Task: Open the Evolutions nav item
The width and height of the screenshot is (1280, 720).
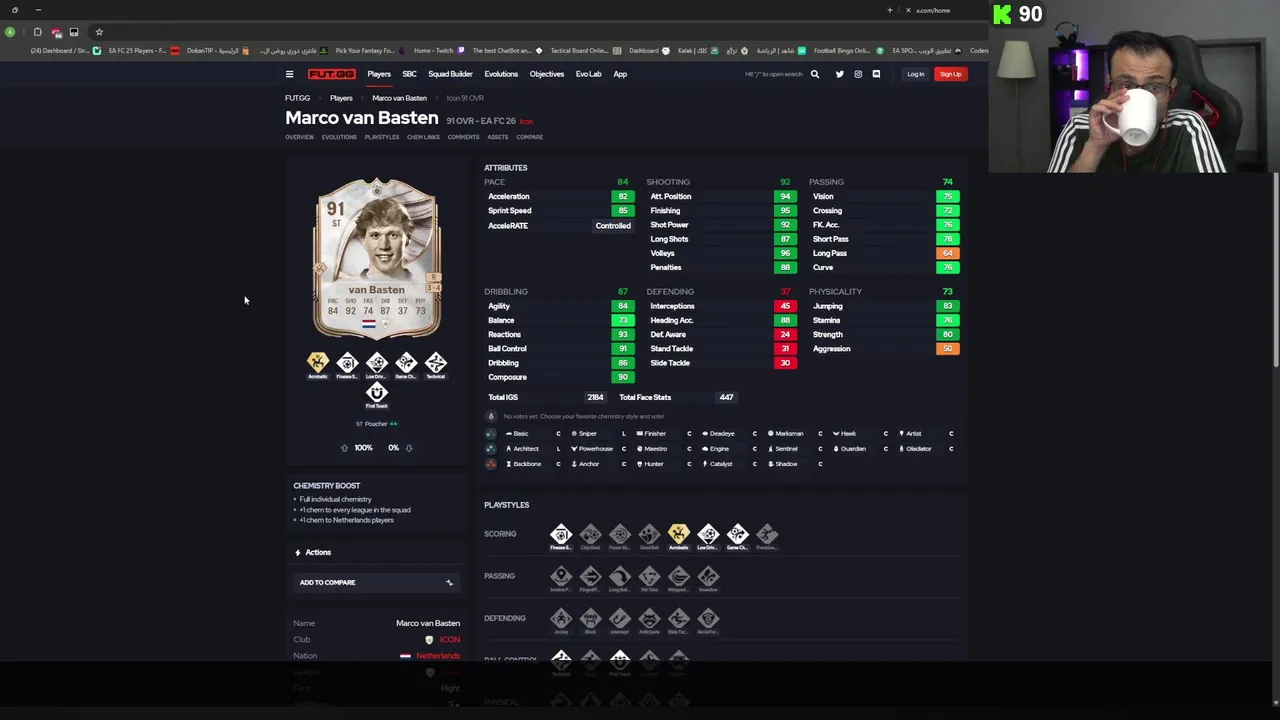Action: coord(501,74)
